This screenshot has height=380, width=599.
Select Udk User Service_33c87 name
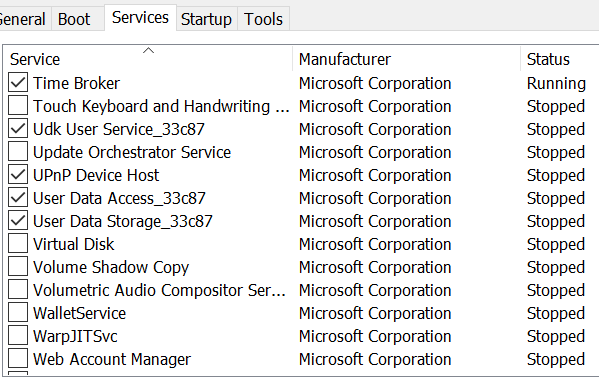119,129
